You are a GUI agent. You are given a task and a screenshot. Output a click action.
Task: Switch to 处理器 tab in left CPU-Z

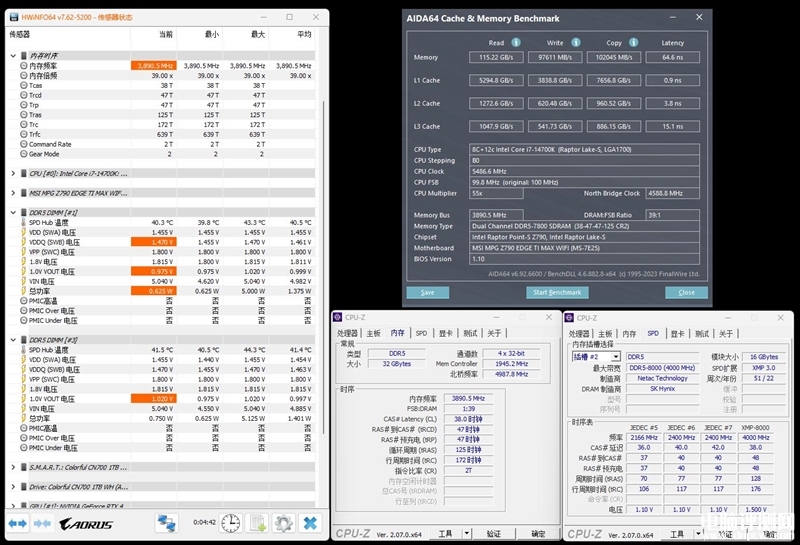tap(347, 333)
